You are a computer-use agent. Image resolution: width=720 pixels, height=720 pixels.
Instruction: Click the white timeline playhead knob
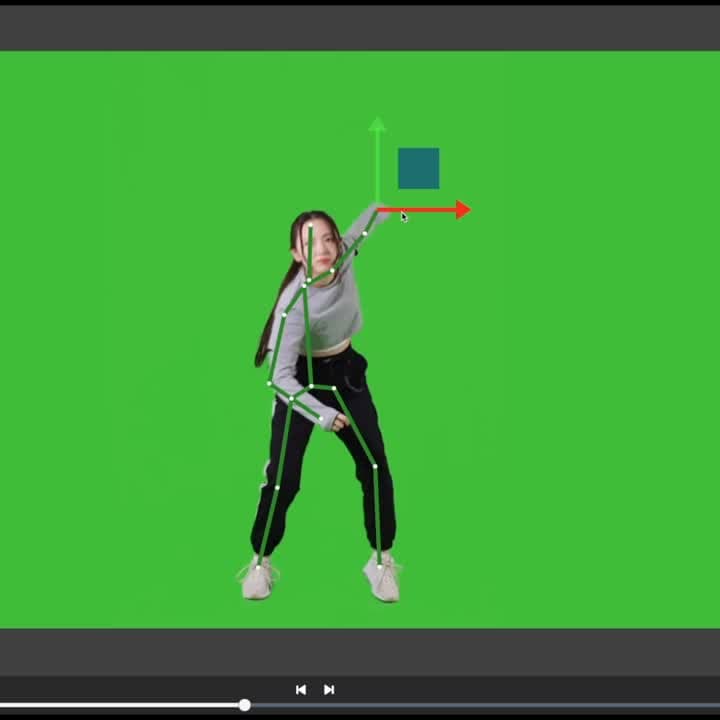tap(245, 705)
